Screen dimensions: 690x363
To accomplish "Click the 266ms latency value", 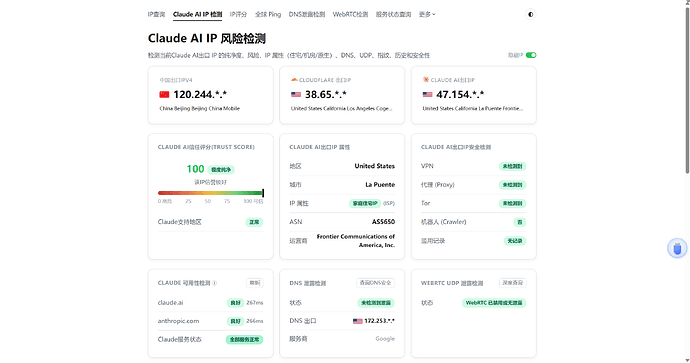I will tap(255, 321).
